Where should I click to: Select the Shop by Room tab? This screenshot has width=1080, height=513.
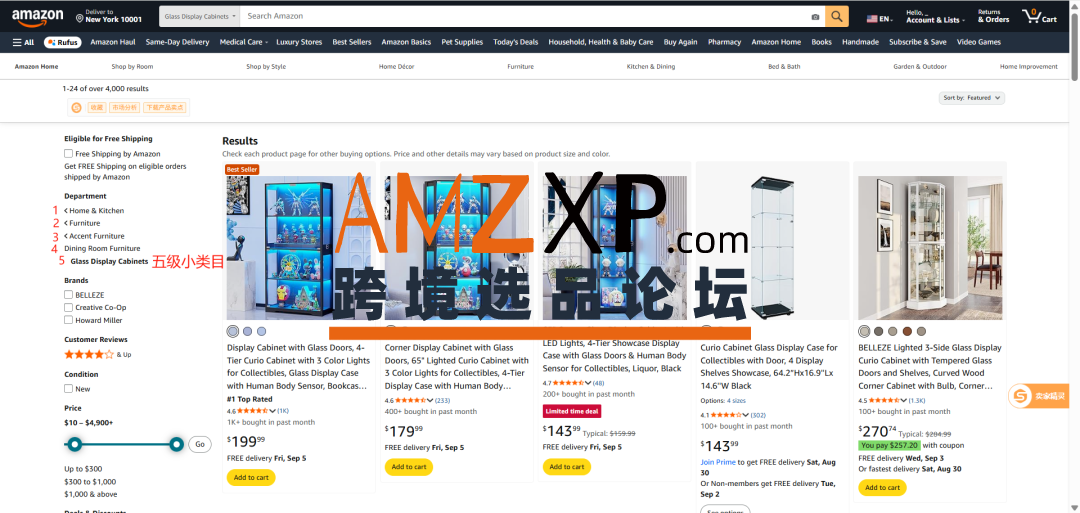(x=132, y=67)
